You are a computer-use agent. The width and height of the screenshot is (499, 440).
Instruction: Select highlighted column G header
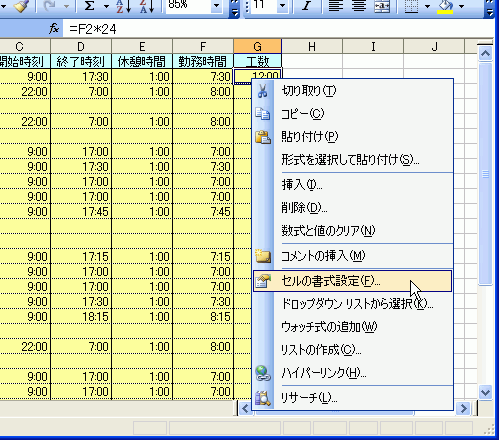[257, 46]
